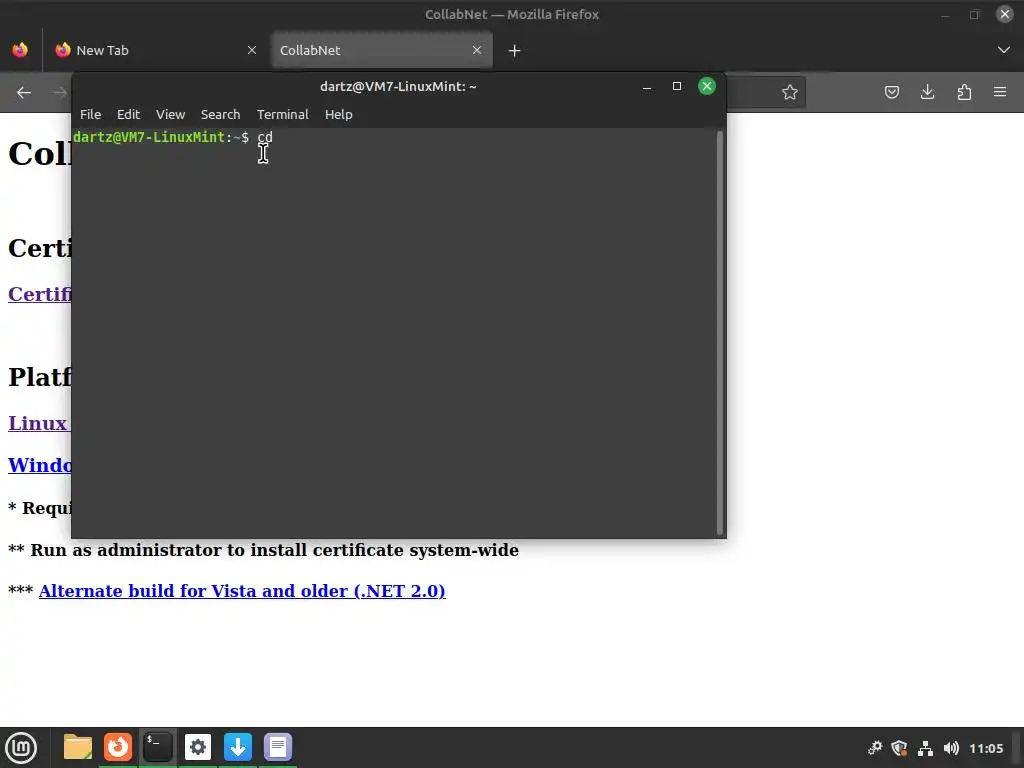This screenshot has width=1024, height=768.
Task: Click the Run as administrator note text
Action: coord(263,550)
